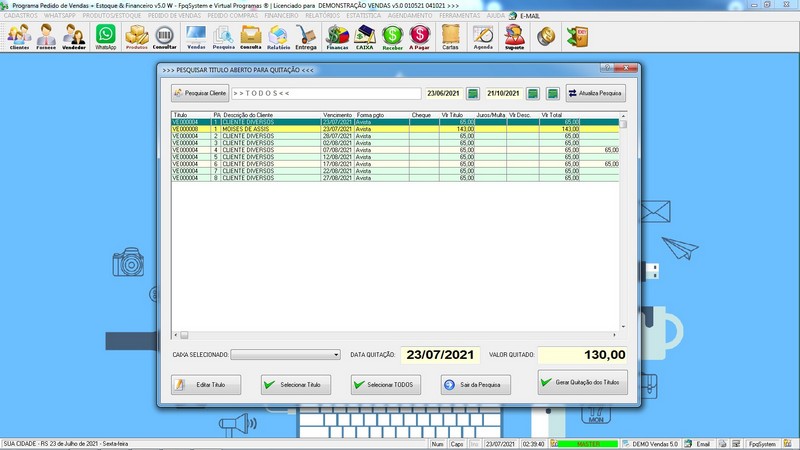Open the Vendas monitor icon
Viewport: 800px width, 450px height.
click(x=196, y=37)
